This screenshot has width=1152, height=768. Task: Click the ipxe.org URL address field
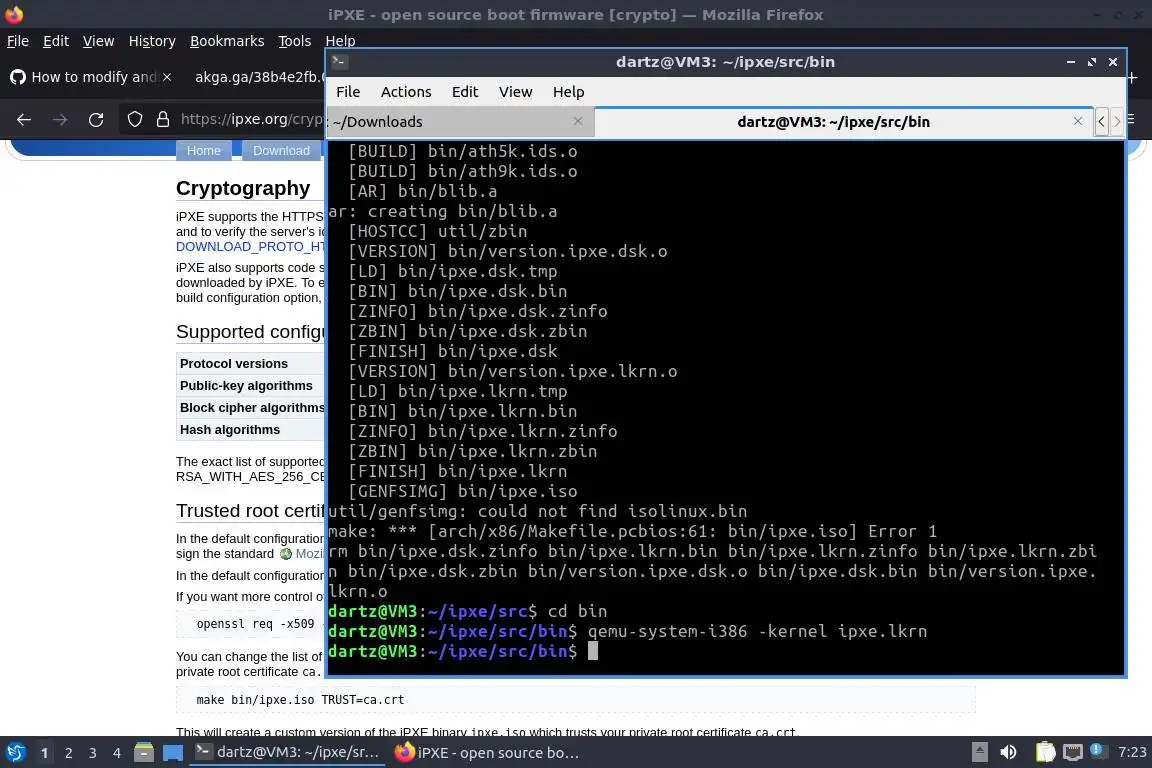pyautogui.click(x=251, y=119)
